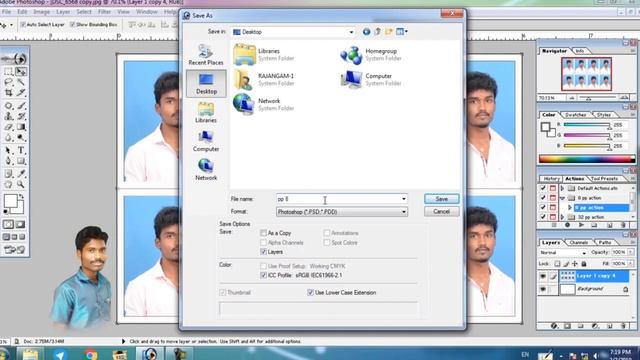
Task: Switch to the Channels tab
Action: (578, 242)
